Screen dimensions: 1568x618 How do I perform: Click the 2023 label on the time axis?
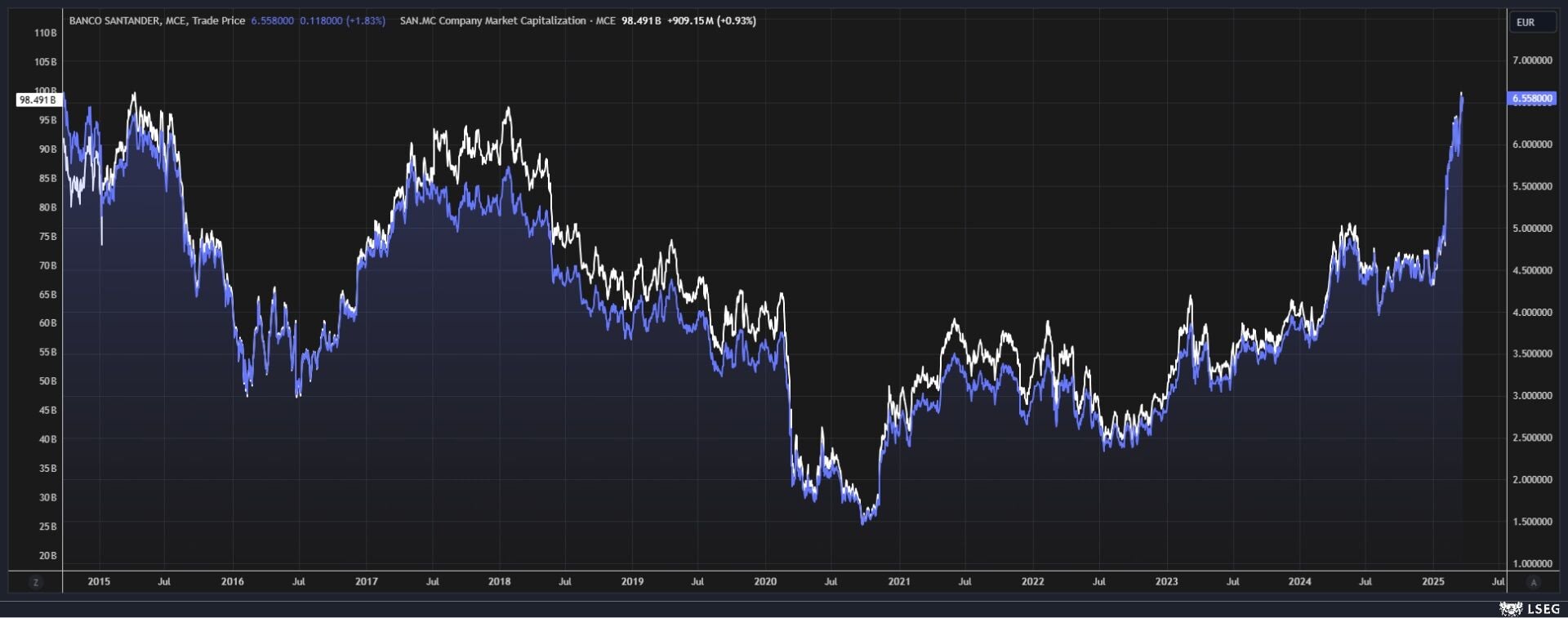[1166, 582]
